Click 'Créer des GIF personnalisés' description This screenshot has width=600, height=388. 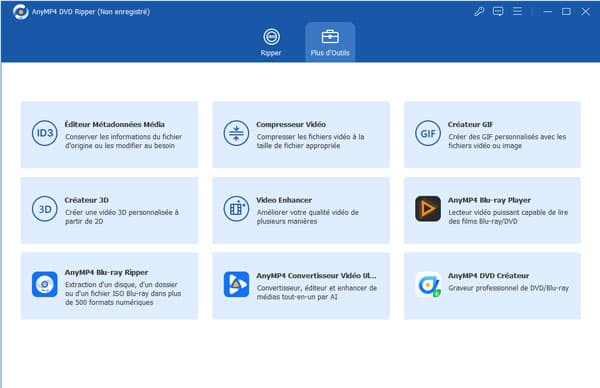pos(507,141)
